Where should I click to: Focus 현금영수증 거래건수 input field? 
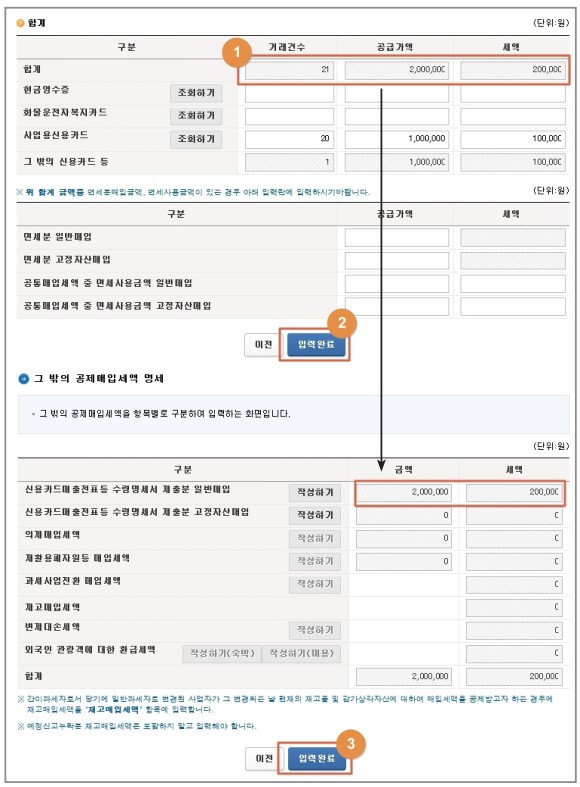pyautogui.click(x=289, y=93)
